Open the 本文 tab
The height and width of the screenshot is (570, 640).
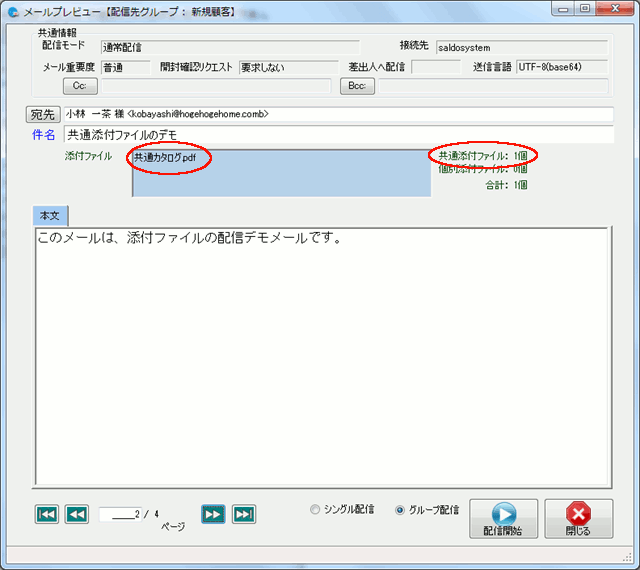(49, 216)
